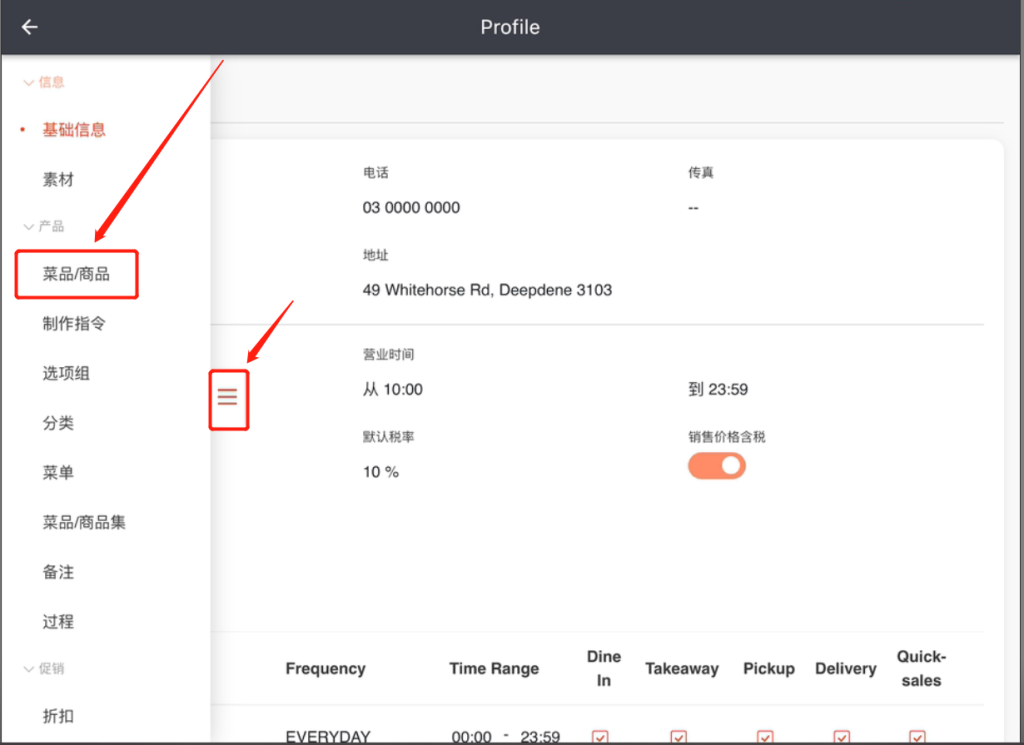Open 制作指令 in sidebar
Viewport: 1024px width, 745px height.
tap(74, 323)
